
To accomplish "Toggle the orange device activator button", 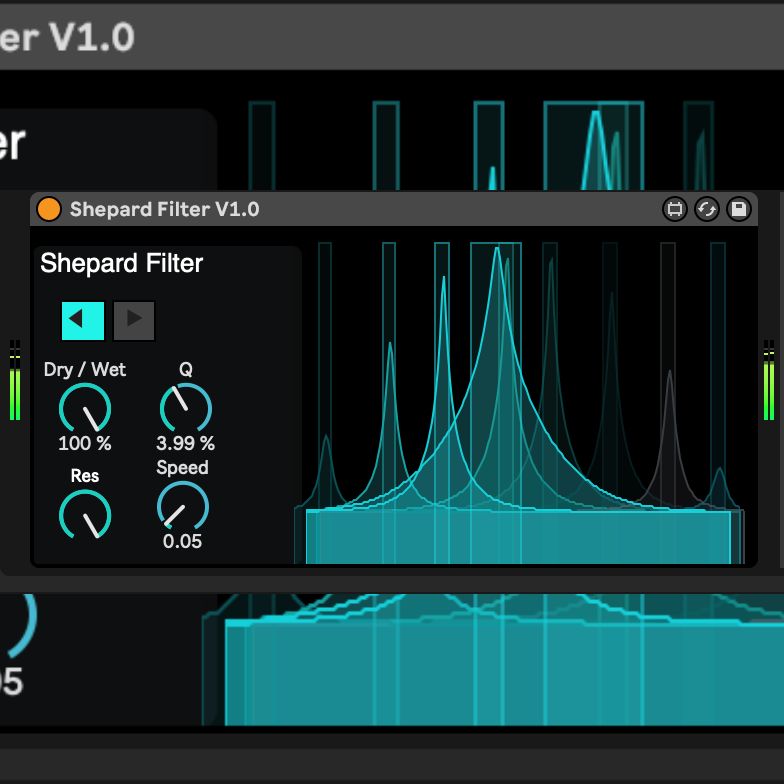I will coord(48,209).
